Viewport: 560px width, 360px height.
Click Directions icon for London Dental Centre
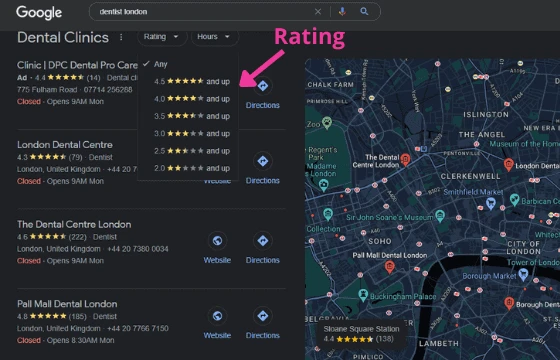point(263,161)
